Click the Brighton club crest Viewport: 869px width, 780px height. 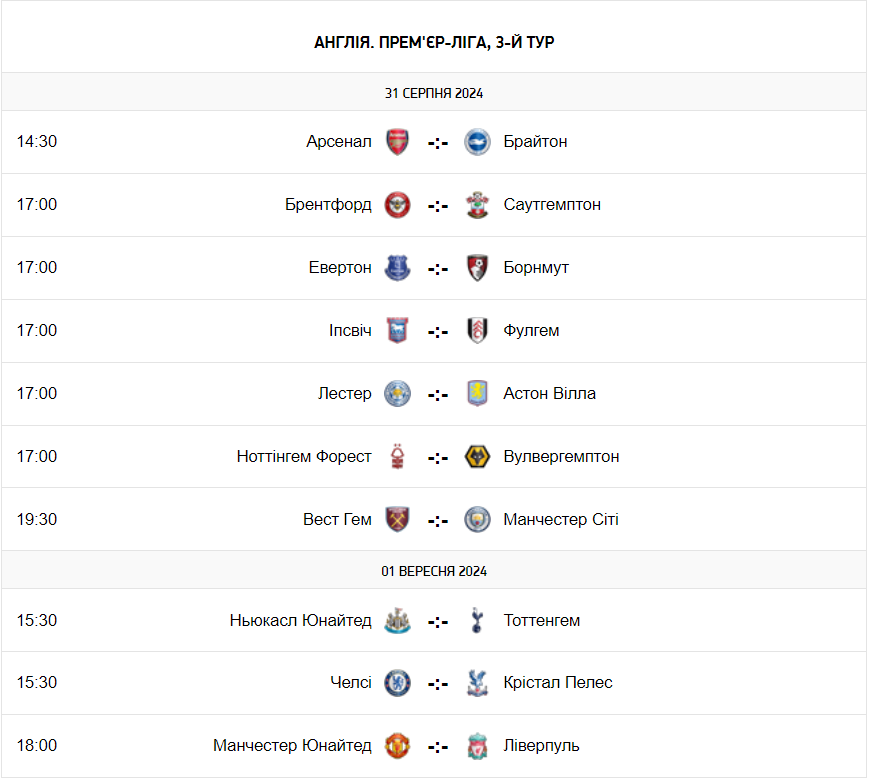[x=477, y=142]
